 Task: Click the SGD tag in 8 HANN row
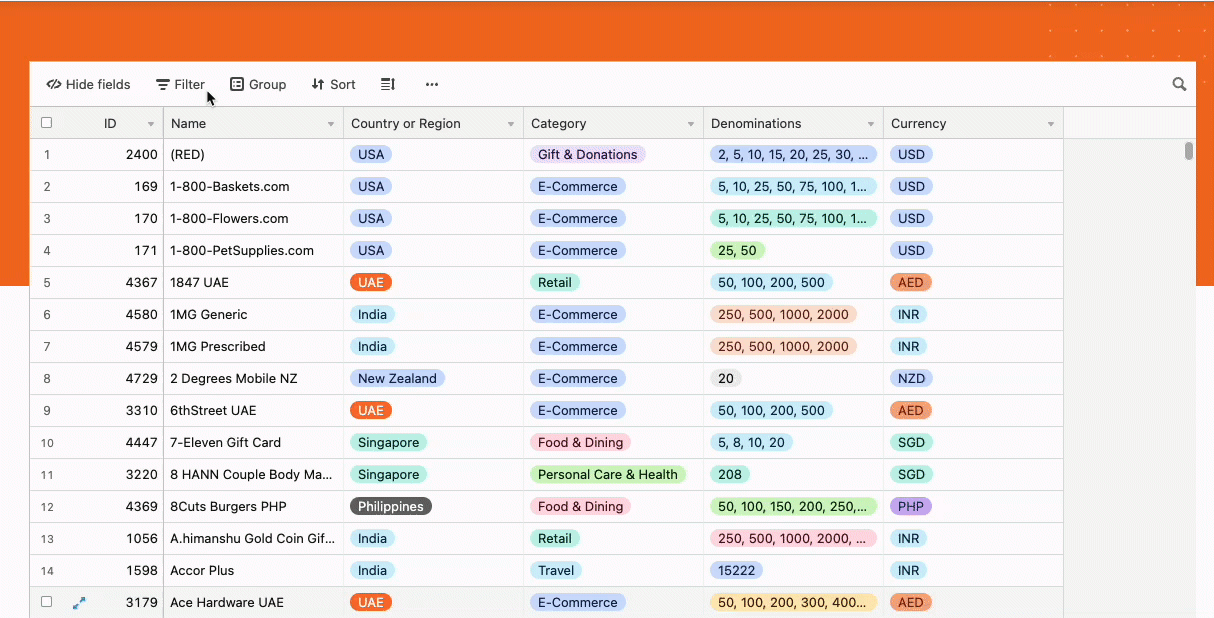click(910, 475)
